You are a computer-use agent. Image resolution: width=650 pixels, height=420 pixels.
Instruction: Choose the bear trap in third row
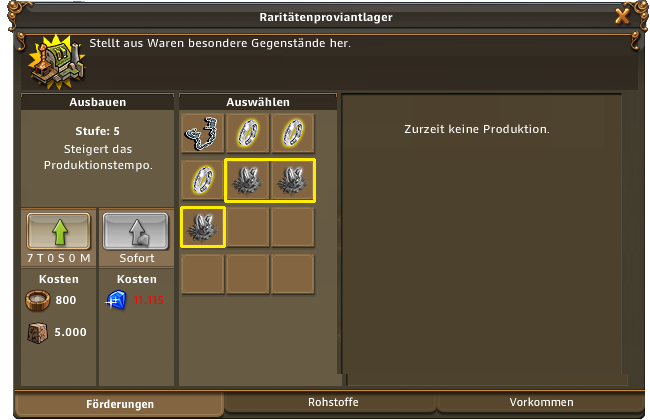pyautogui.click(x=203, y=227)
